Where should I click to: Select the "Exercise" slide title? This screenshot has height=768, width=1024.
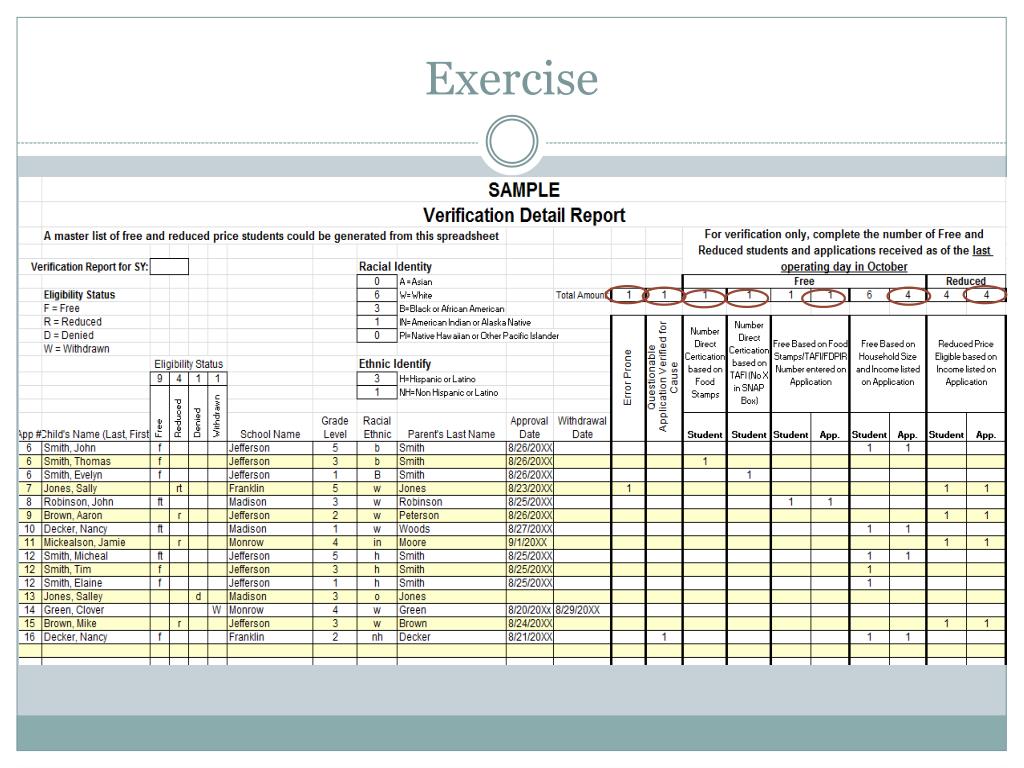pyautogui.click(x=512, y=79)
